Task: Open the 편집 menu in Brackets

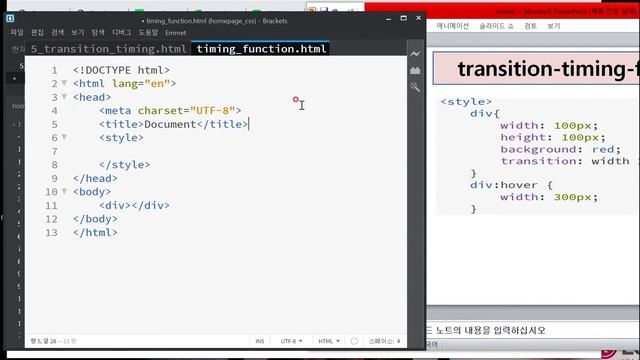Action: tap(38, 33)
